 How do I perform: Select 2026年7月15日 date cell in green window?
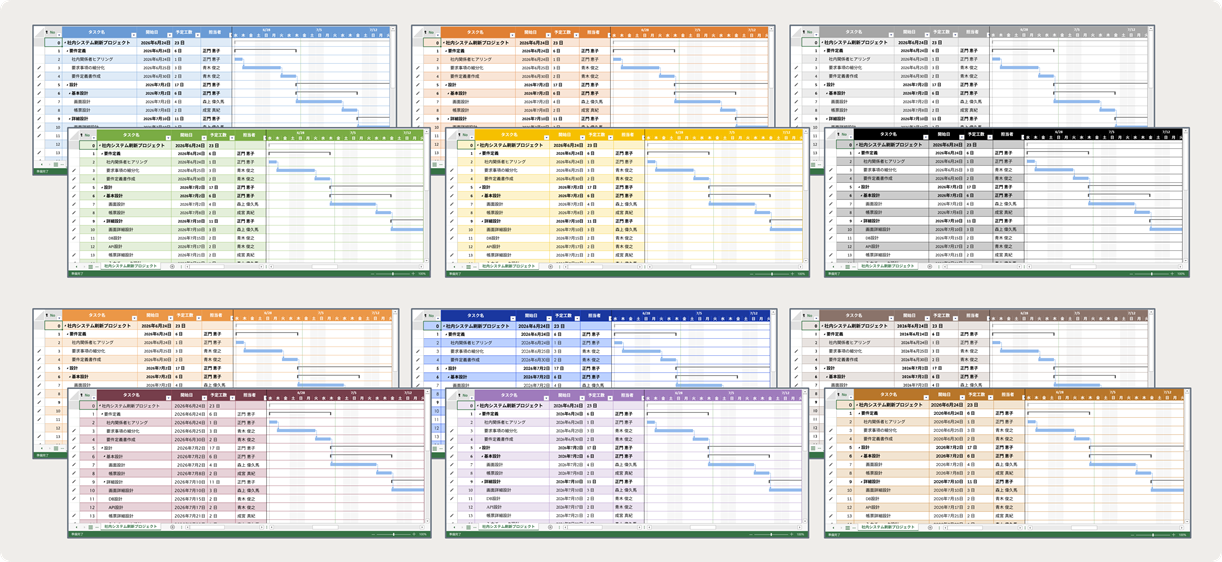[x=190, y=238]
